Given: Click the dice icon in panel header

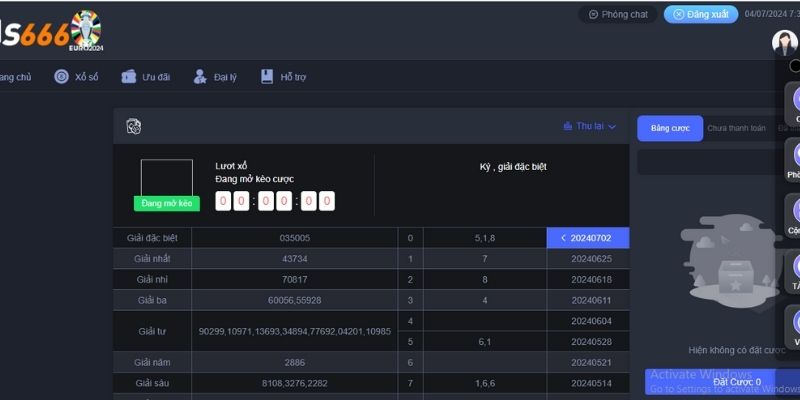Looking at the screenshot, I should 133,126.
